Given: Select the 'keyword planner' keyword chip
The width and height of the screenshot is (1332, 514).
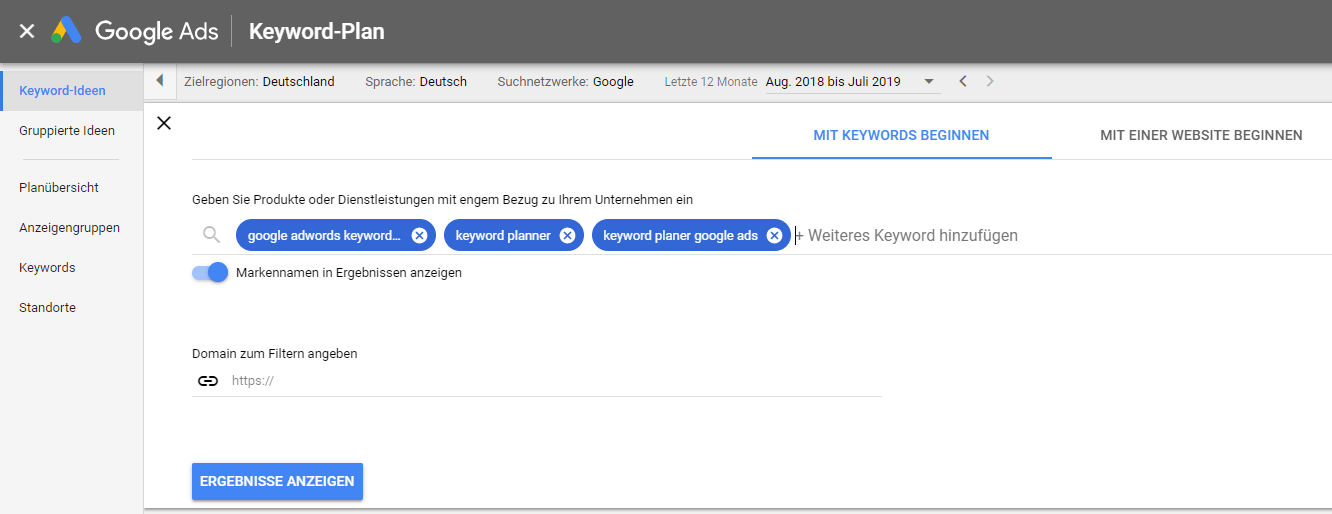Looking at the screenshot, I should (x=503, y=235).
